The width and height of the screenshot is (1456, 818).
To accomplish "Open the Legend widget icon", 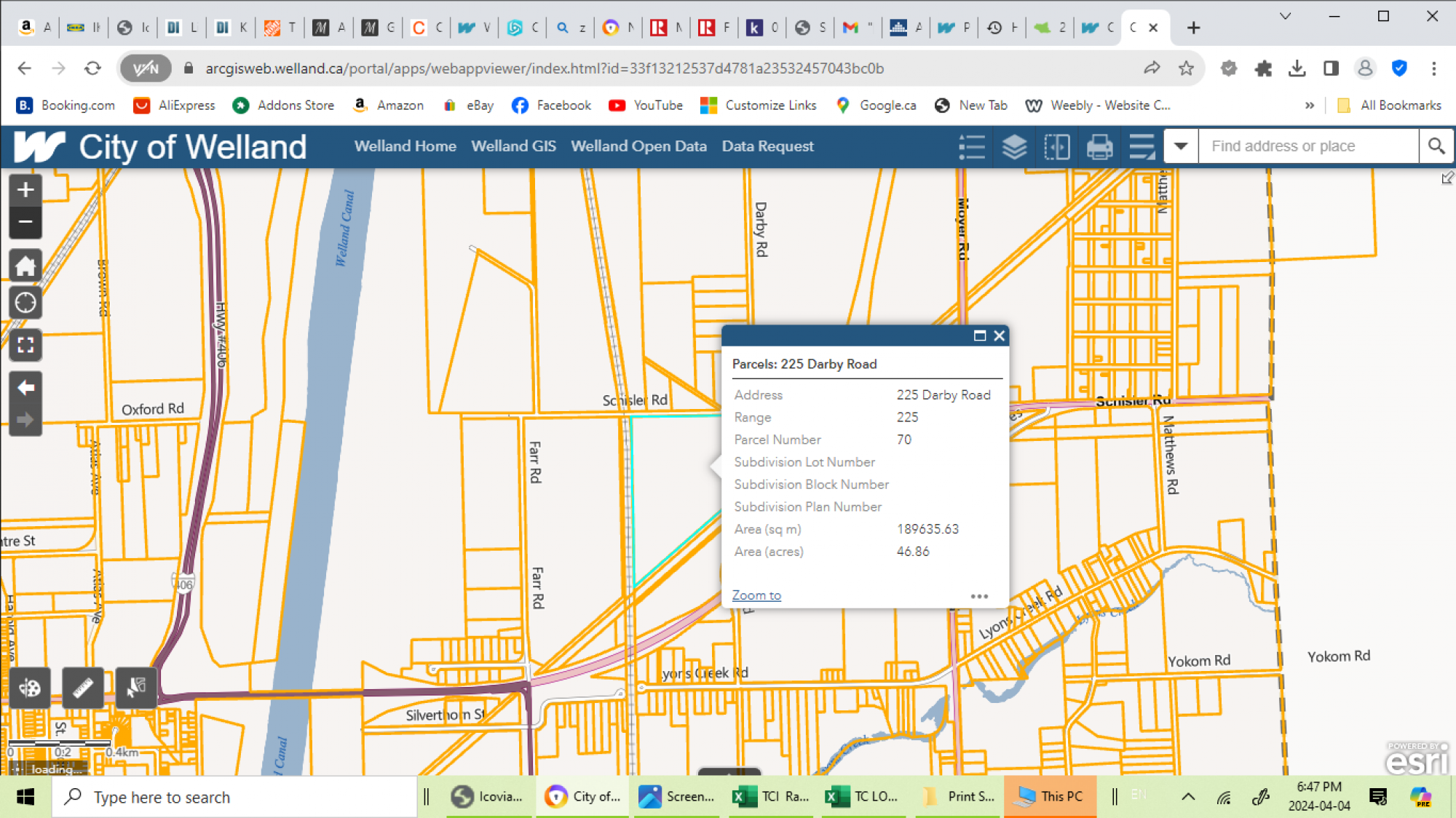I will click(972, 147).
